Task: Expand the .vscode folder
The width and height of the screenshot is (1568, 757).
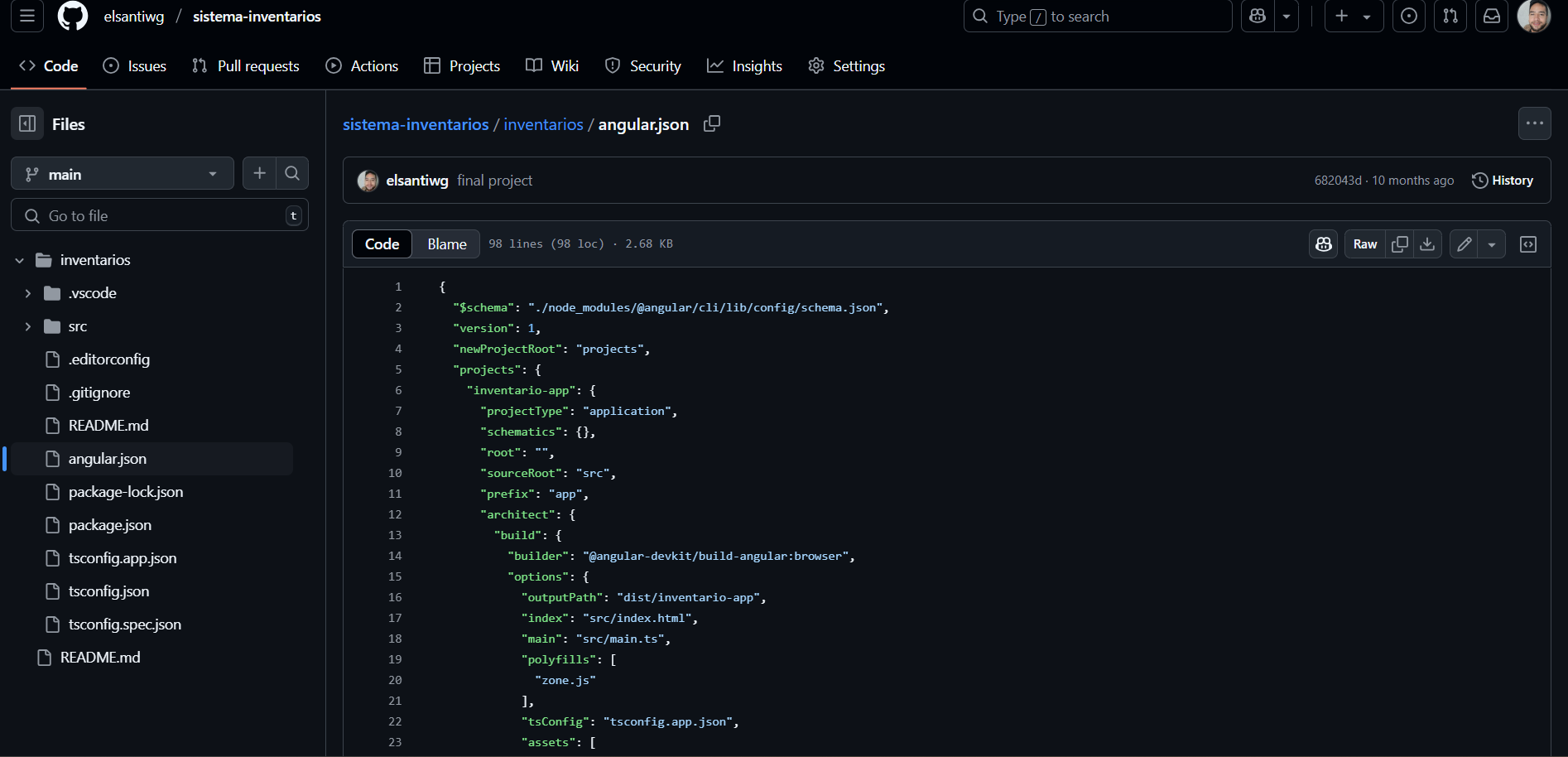Action: [27, 293]
